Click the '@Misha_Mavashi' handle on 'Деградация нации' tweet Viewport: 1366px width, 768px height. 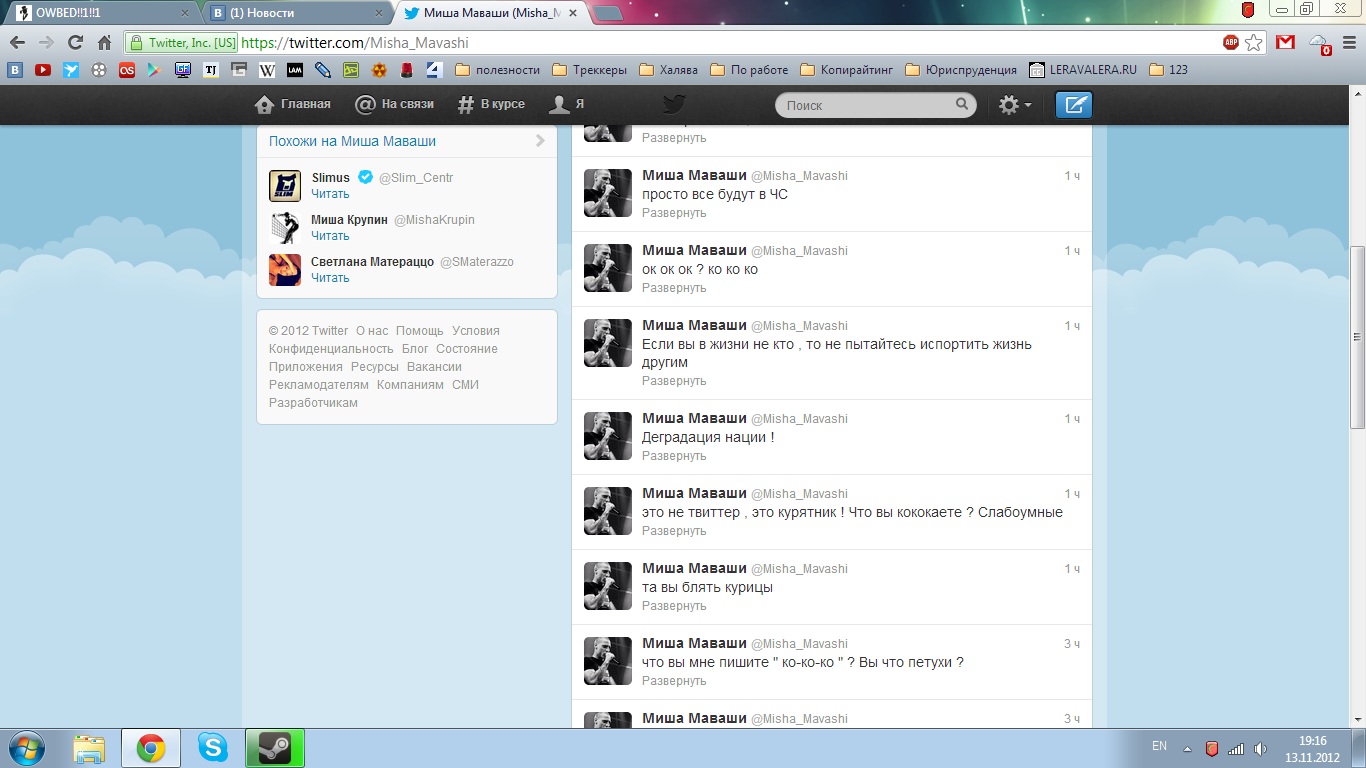click(x=799, y=419)
